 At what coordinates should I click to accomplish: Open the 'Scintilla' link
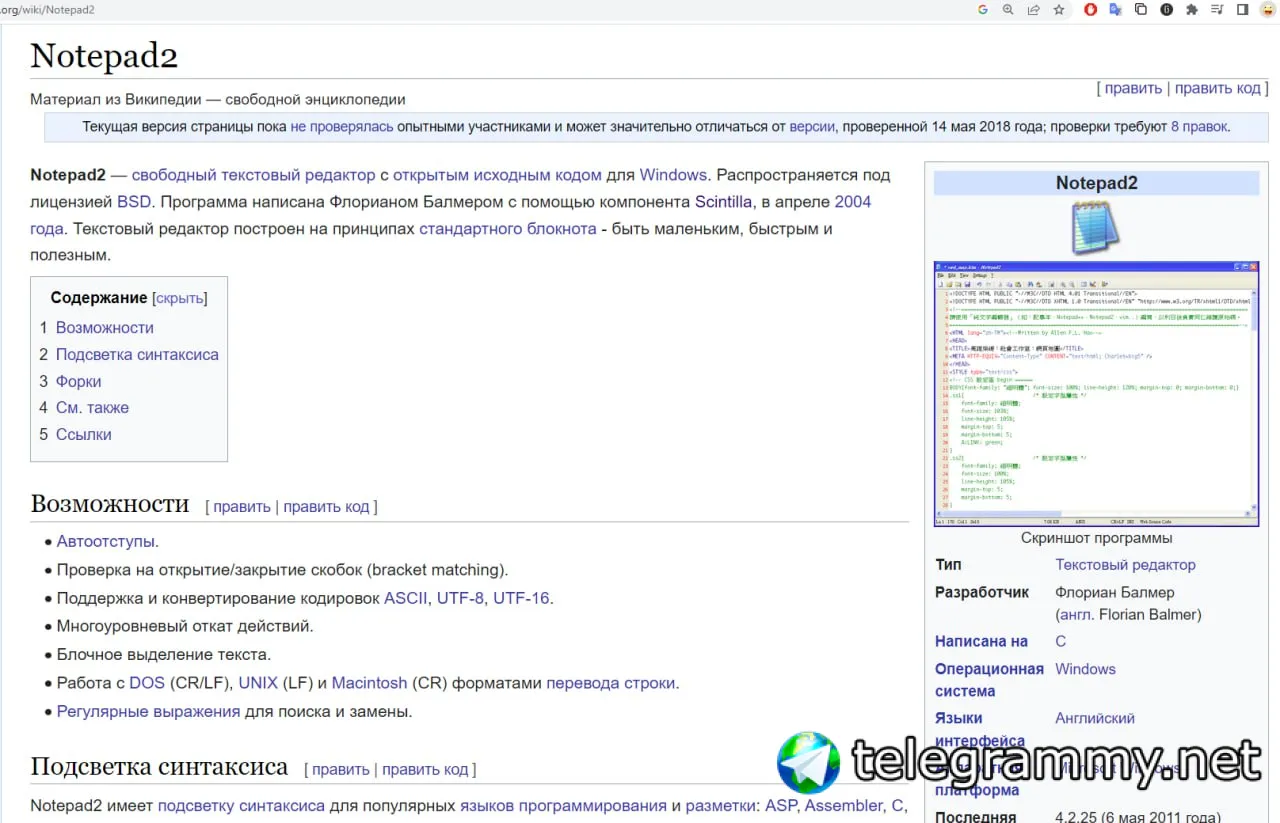pyautogui.click(x=723, y=202)
